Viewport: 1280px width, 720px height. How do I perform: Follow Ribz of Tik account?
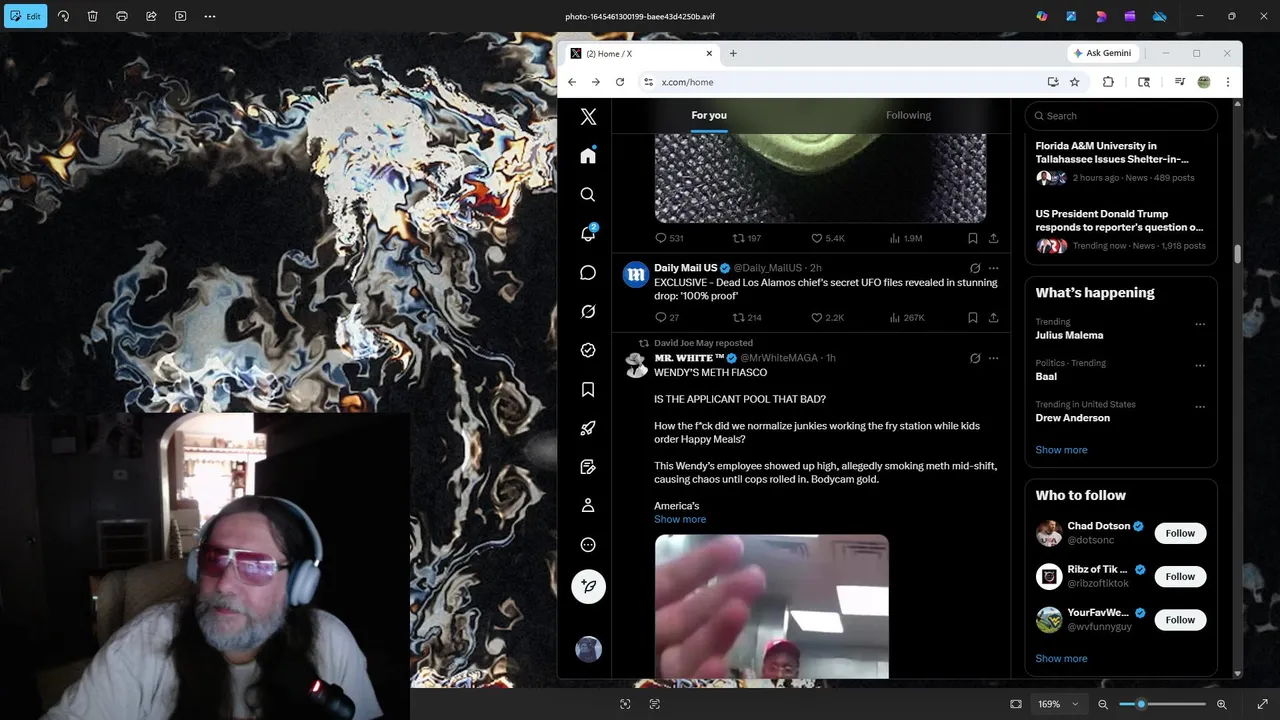(x=1180, y=576)
